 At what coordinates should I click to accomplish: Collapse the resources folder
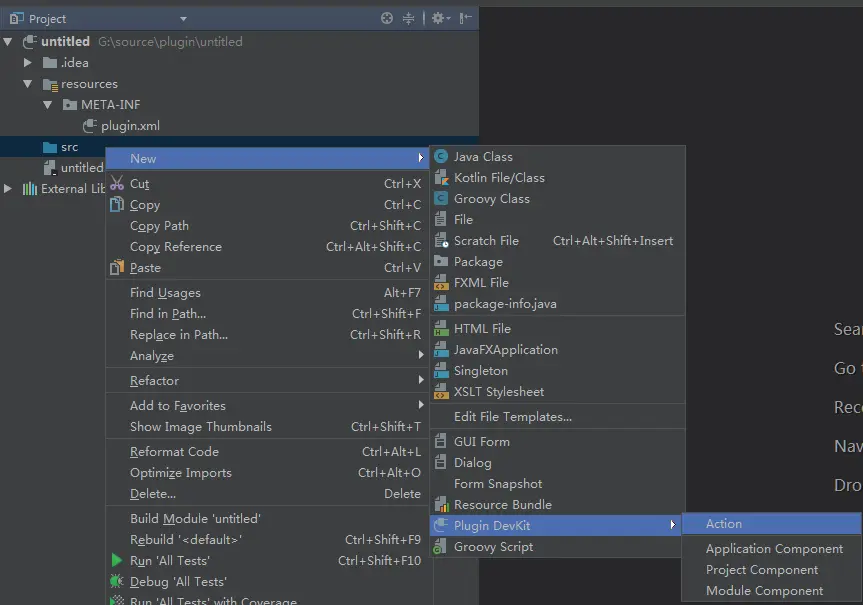(28, 84)
